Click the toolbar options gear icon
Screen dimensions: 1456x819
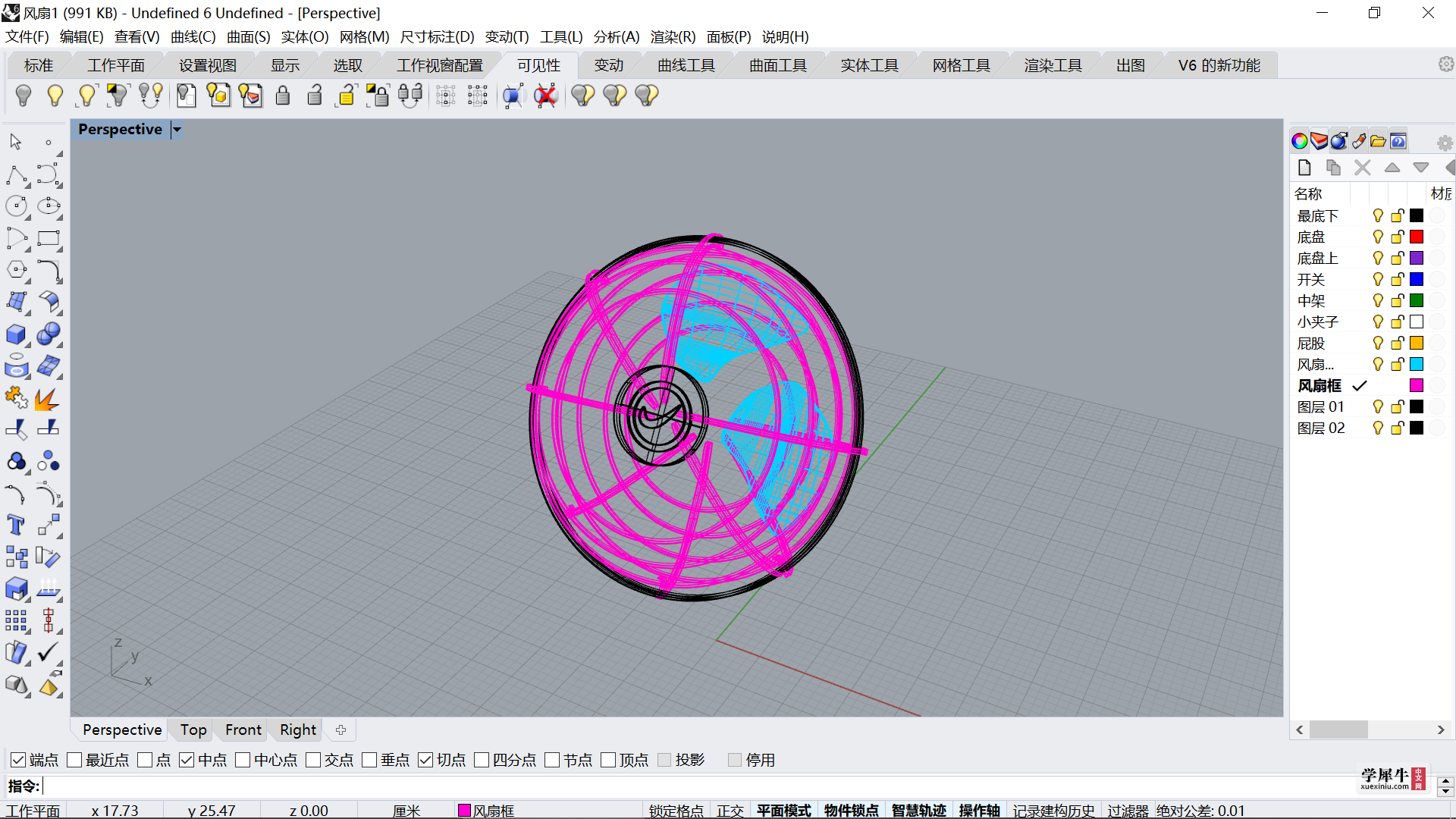tap(1446, 64)
